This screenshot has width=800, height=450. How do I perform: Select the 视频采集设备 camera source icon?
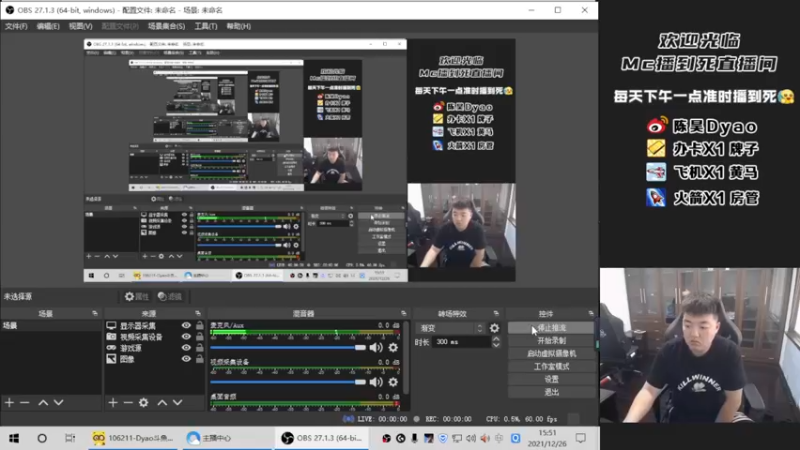point(111,337)
